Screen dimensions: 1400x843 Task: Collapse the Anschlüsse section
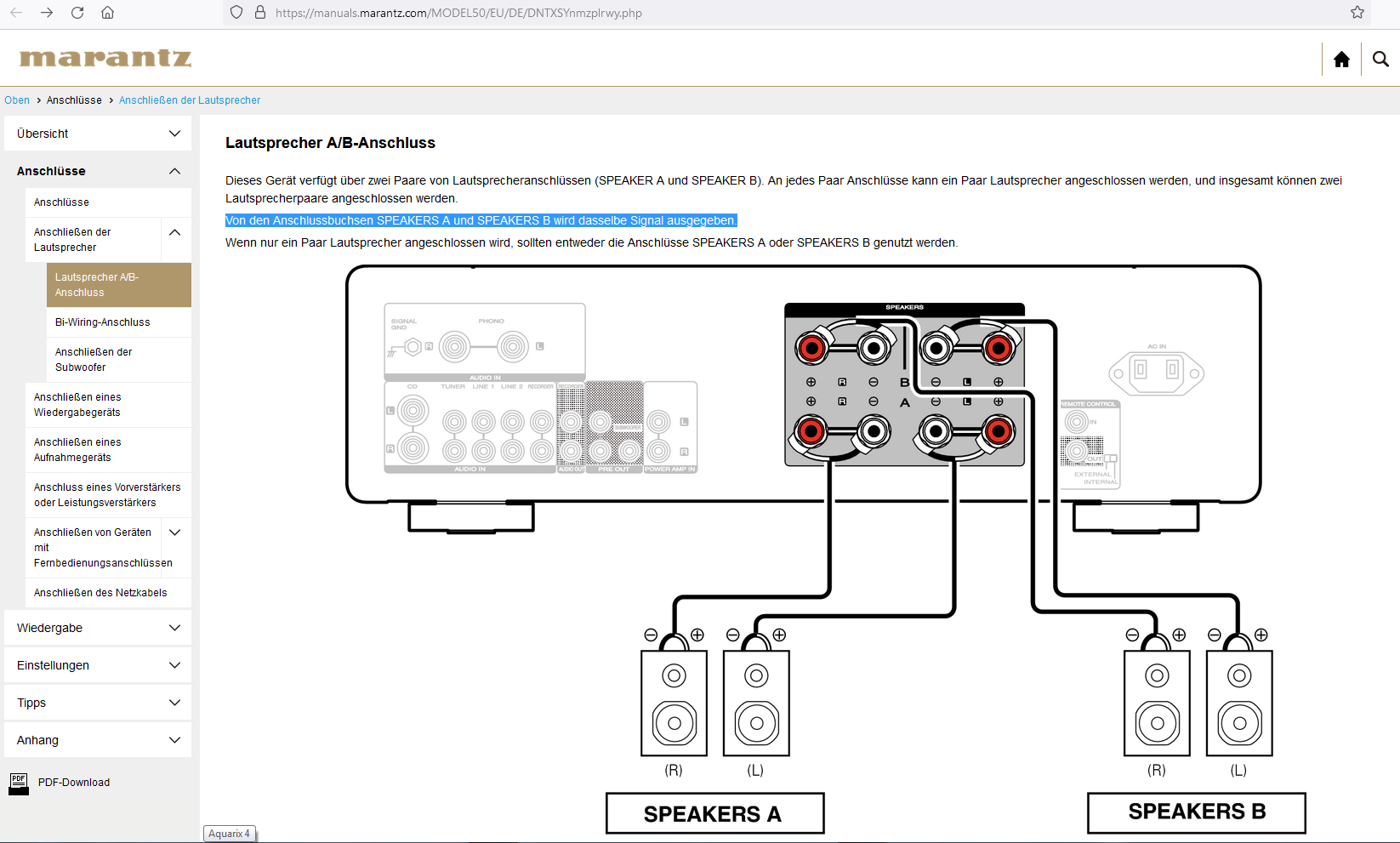tap(174, 171)
